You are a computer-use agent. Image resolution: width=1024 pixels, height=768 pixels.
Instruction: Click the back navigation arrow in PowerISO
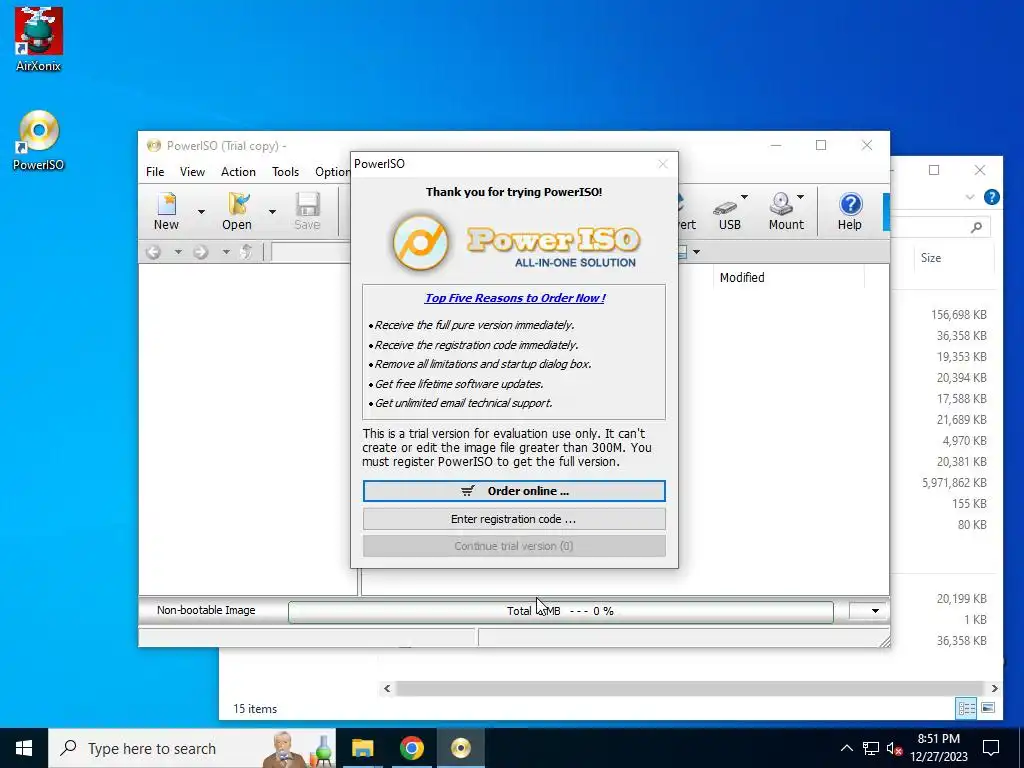(153, 251)
